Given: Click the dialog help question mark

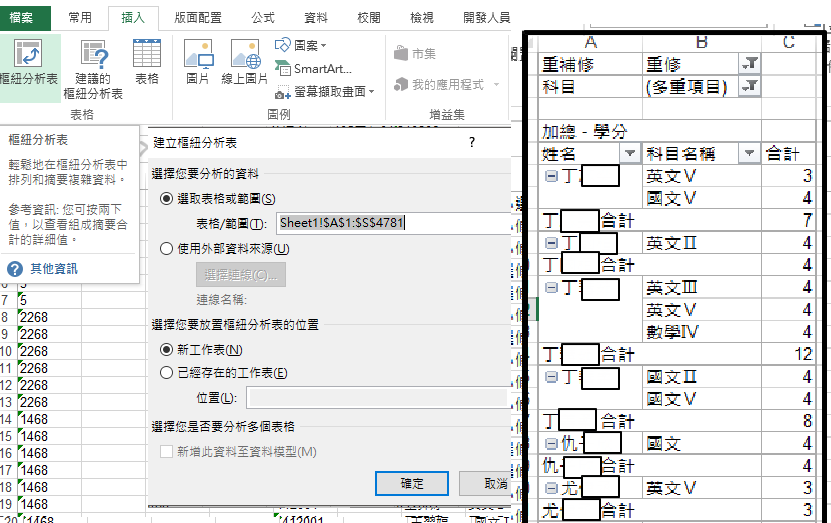Looking at the screenshot, I should [x=472, y=142].
